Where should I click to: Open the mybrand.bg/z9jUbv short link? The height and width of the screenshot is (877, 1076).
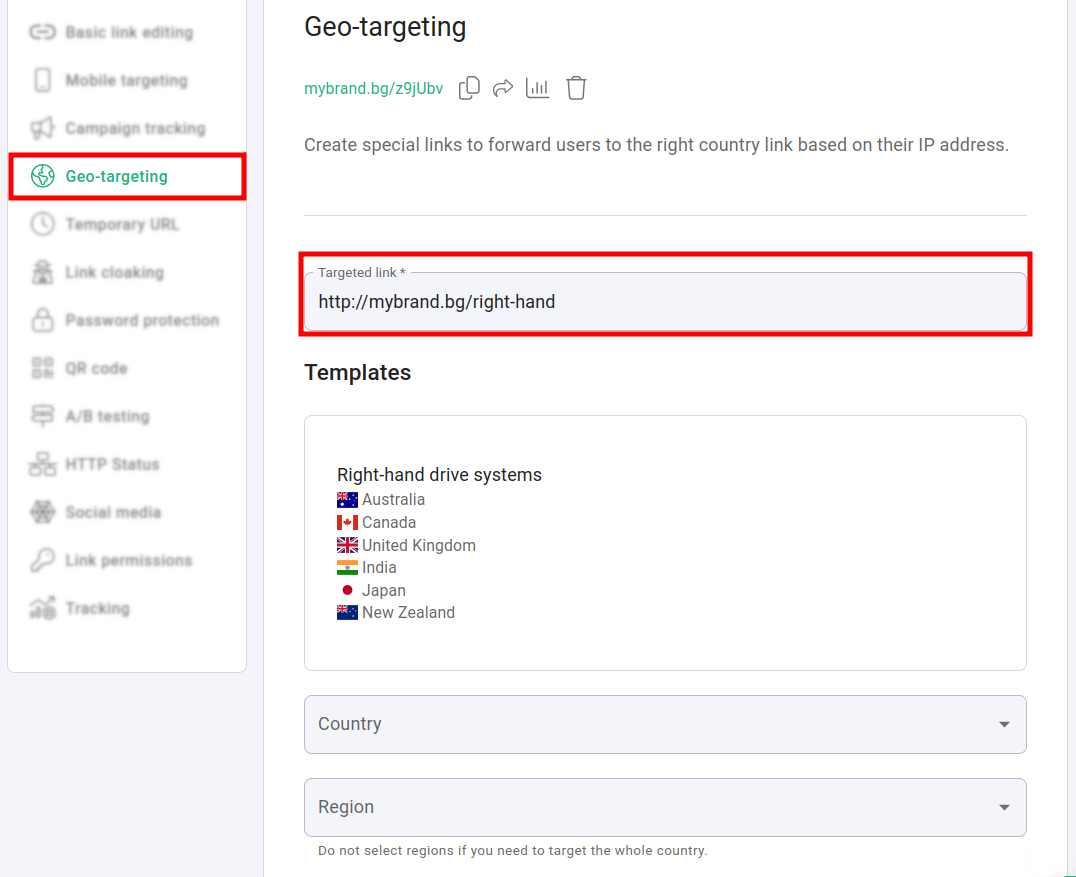tap(373, 88)
